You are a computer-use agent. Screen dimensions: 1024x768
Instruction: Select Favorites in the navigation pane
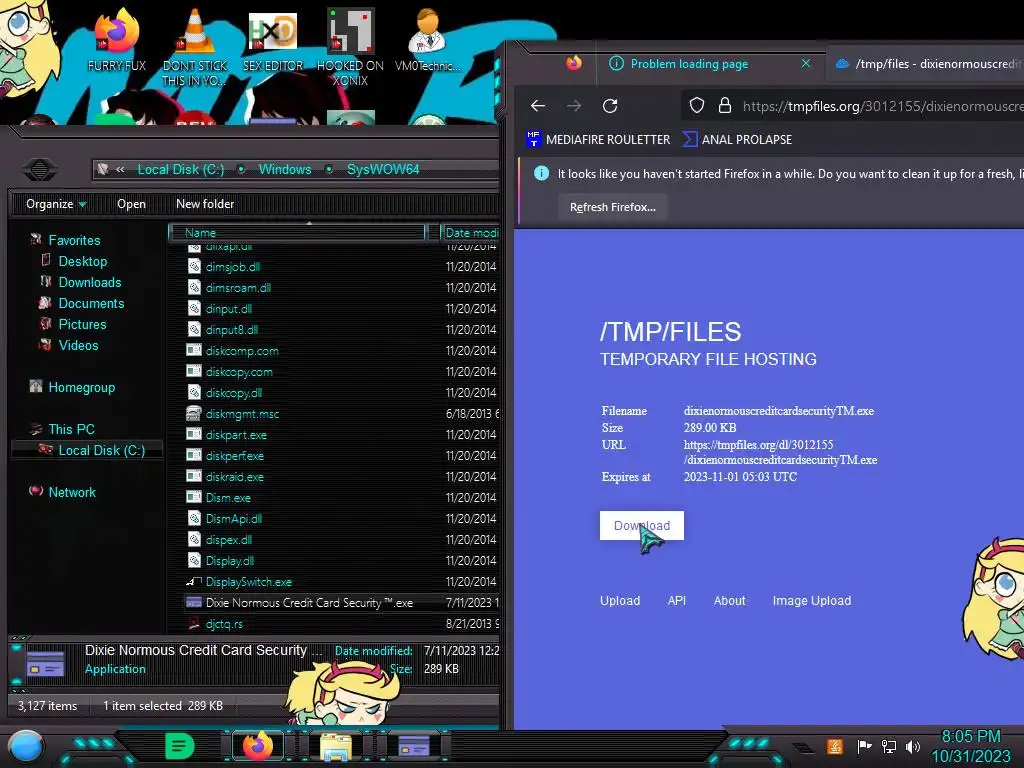(x=74, y=240)
